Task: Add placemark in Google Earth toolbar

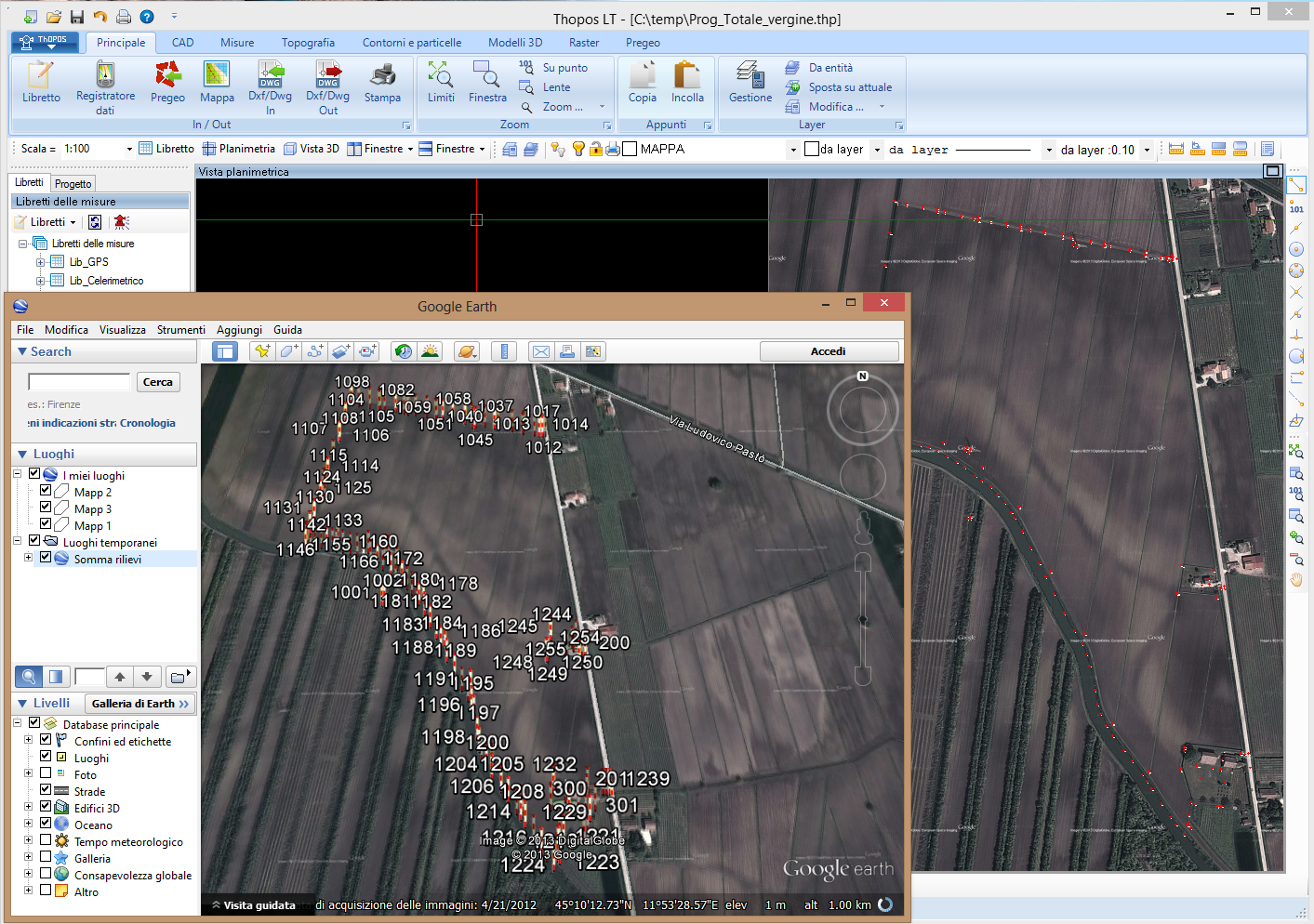Action: [262, 351]
